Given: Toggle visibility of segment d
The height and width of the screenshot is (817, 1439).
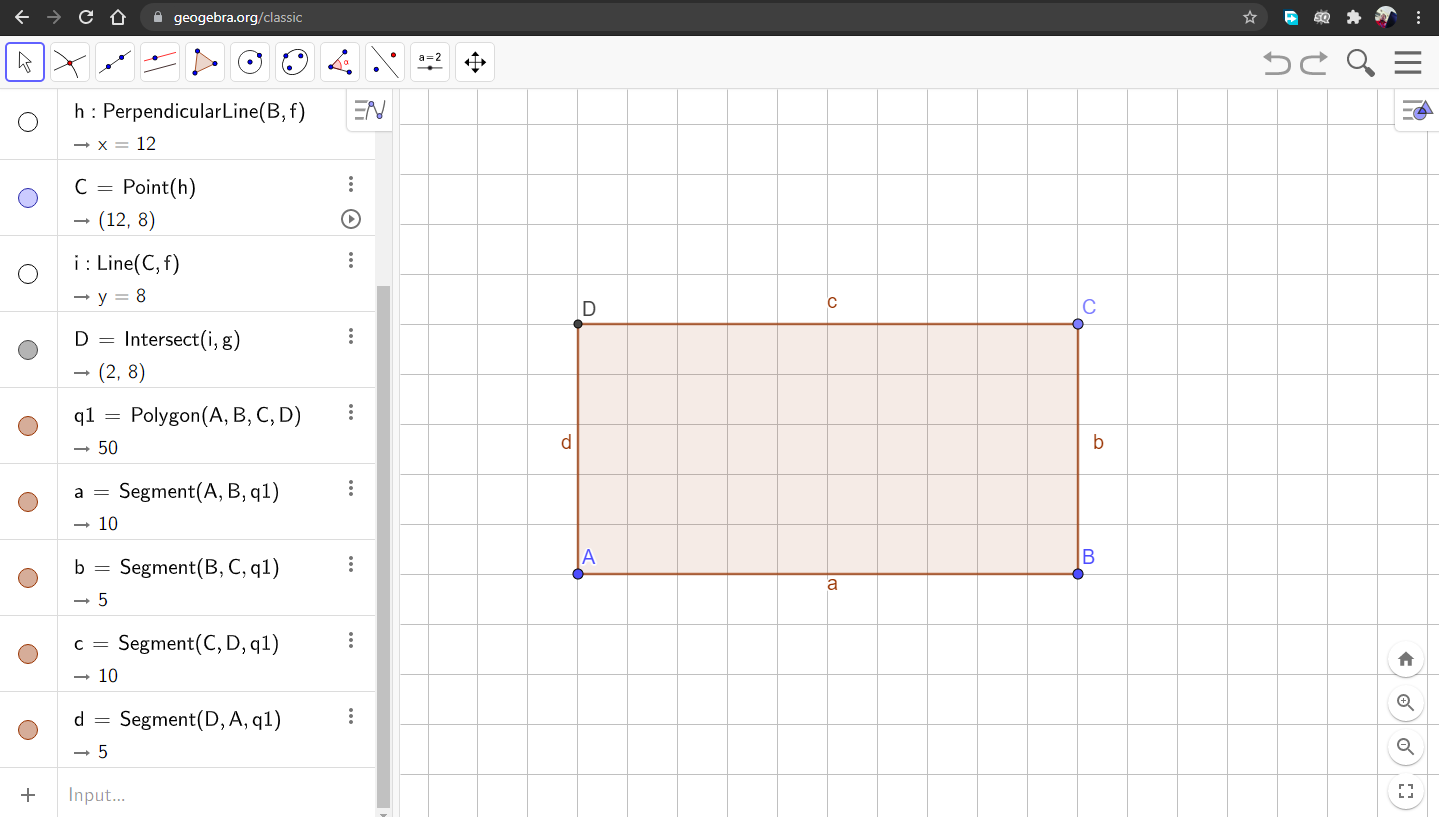Looking at the screenshot, I should coord(28,730).
